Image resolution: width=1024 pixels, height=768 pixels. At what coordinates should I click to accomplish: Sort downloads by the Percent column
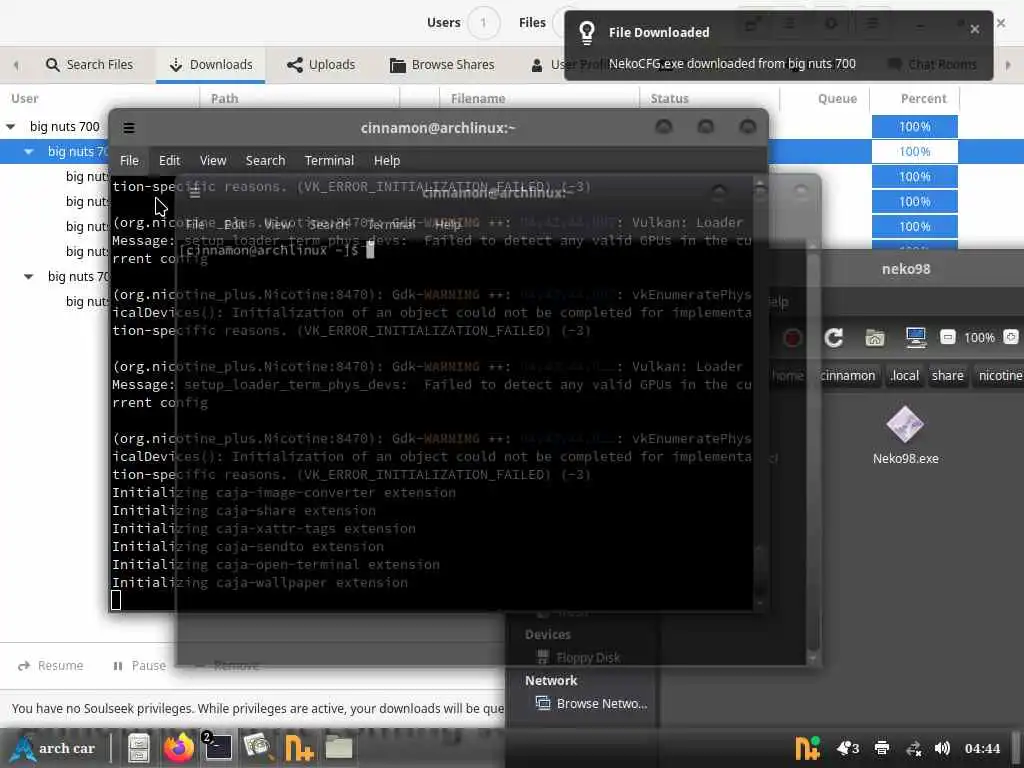pos(916,99)
